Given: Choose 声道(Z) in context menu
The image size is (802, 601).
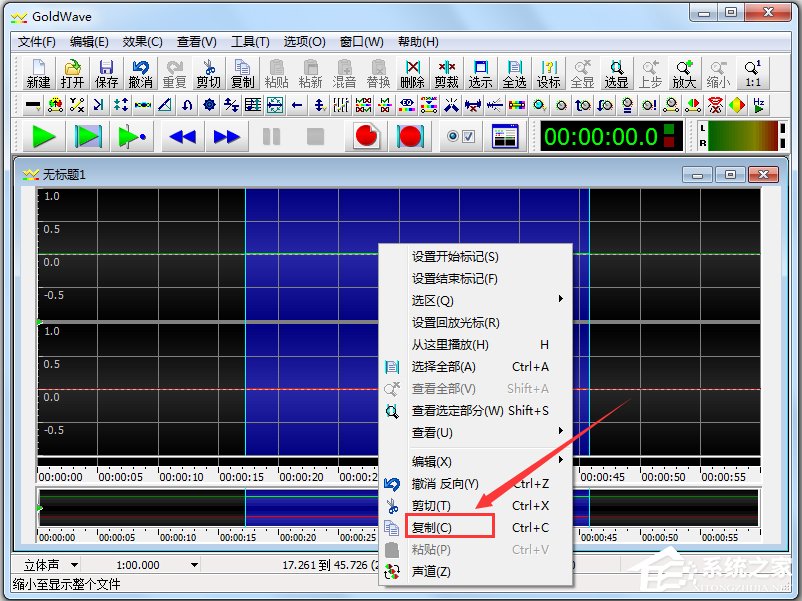Looking at the screenshot, I should coord(475,571).
